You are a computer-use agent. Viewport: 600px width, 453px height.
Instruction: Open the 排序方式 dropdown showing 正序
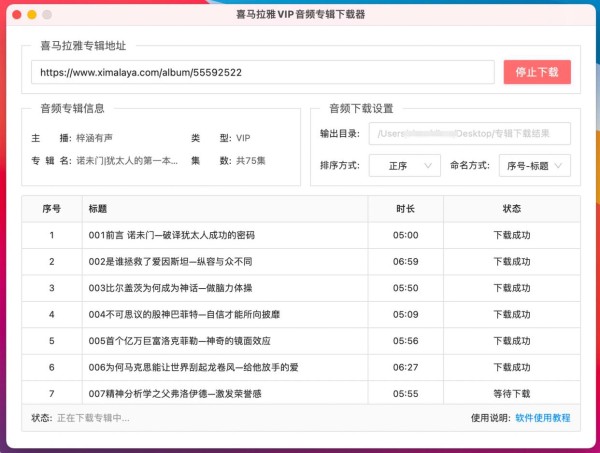pyautogui.click(x=405, y=165)
